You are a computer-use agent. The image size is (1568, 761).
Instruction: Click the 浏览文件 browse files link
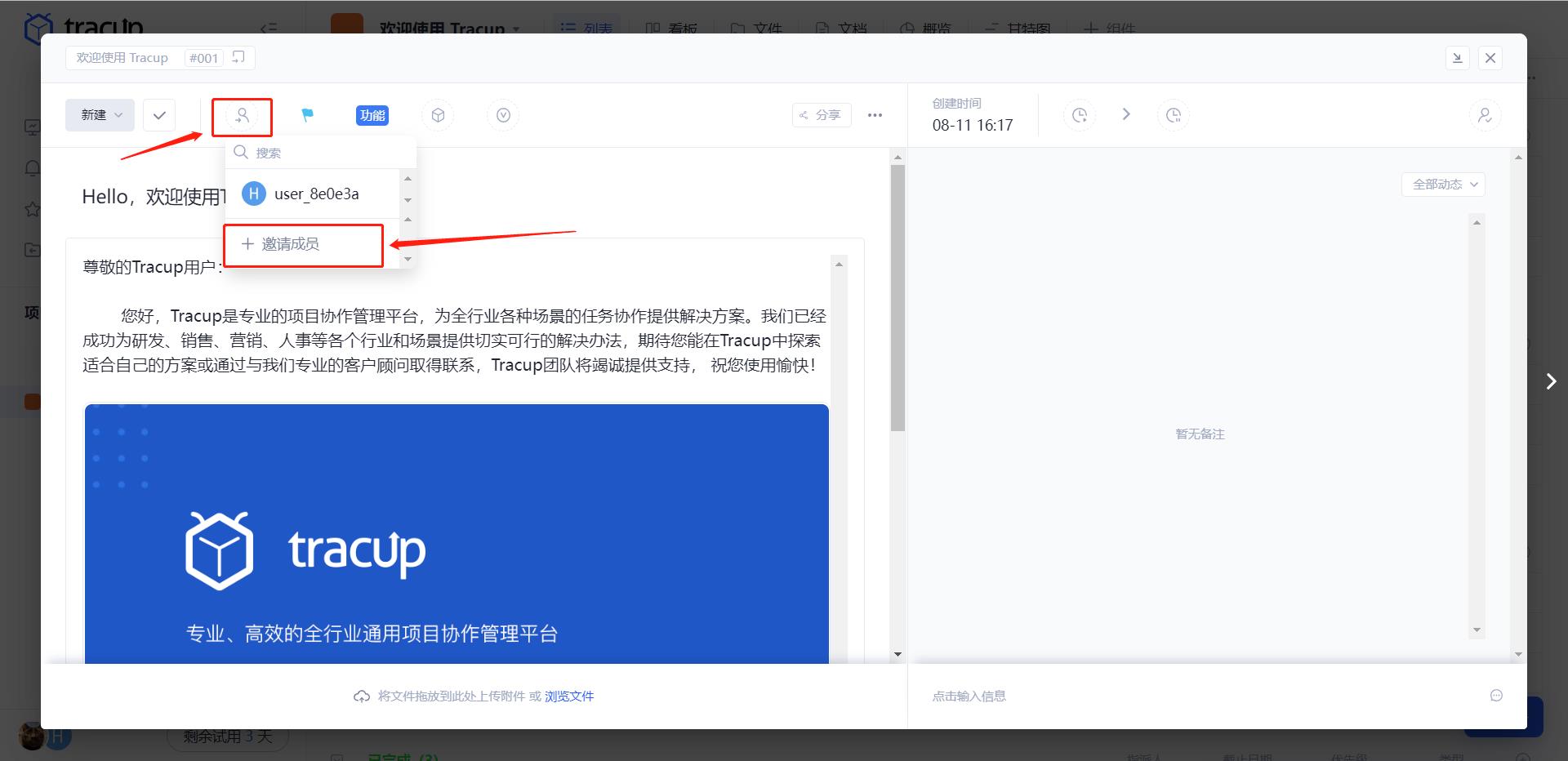point(569,696)
